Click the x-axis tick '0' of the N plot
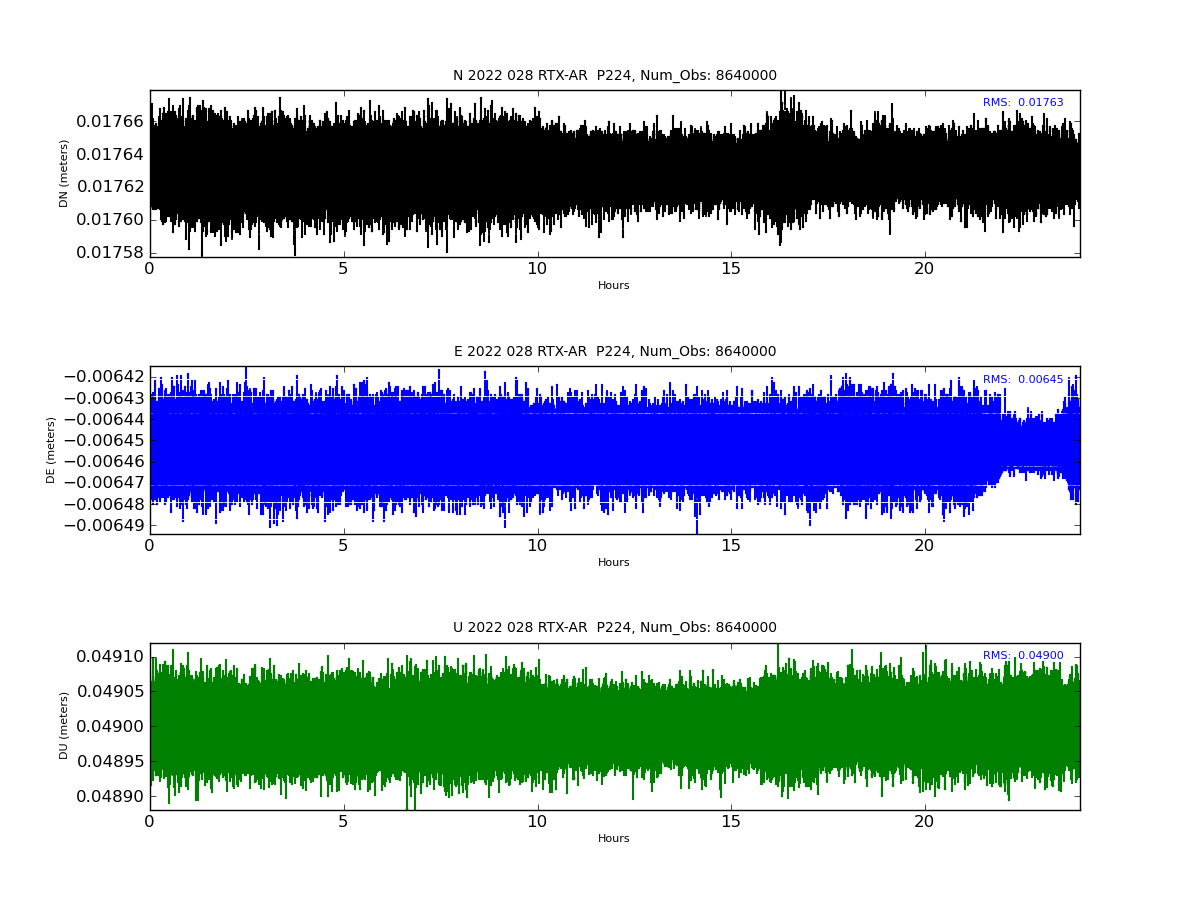Viewport: 1200px width, 900px height. pos(150,269)
